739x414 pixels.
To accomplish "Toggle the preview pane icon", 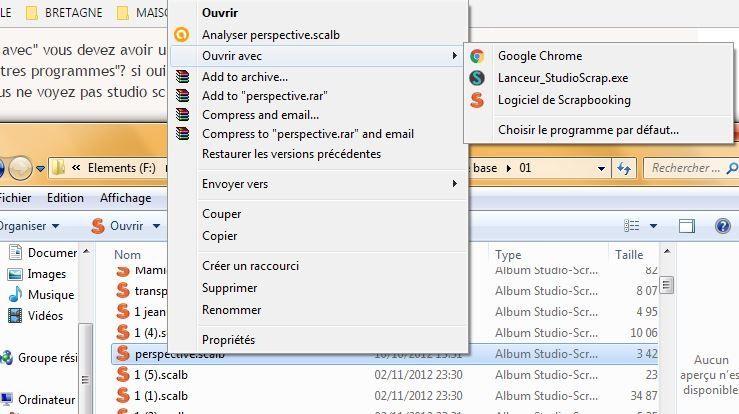I will click(x=687, y=226).
